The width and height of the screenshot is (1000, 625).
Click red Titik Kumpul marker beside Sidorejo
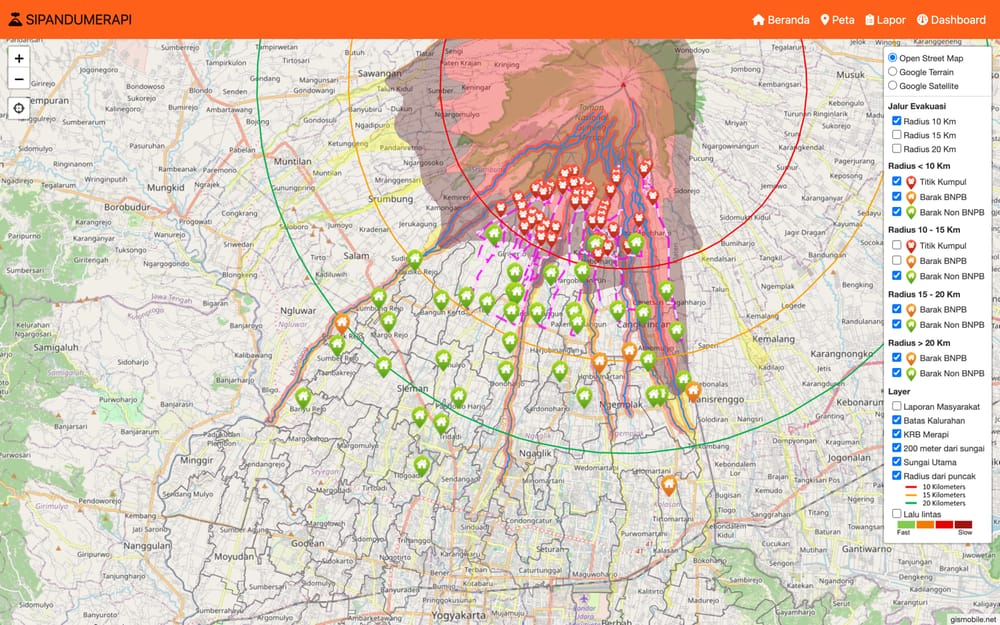pos(652,196)
